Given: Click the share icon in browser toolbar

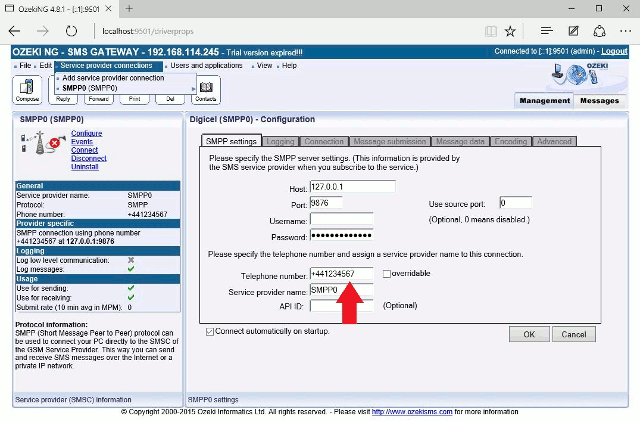Looking at the screenshot, I should point(599,31).
